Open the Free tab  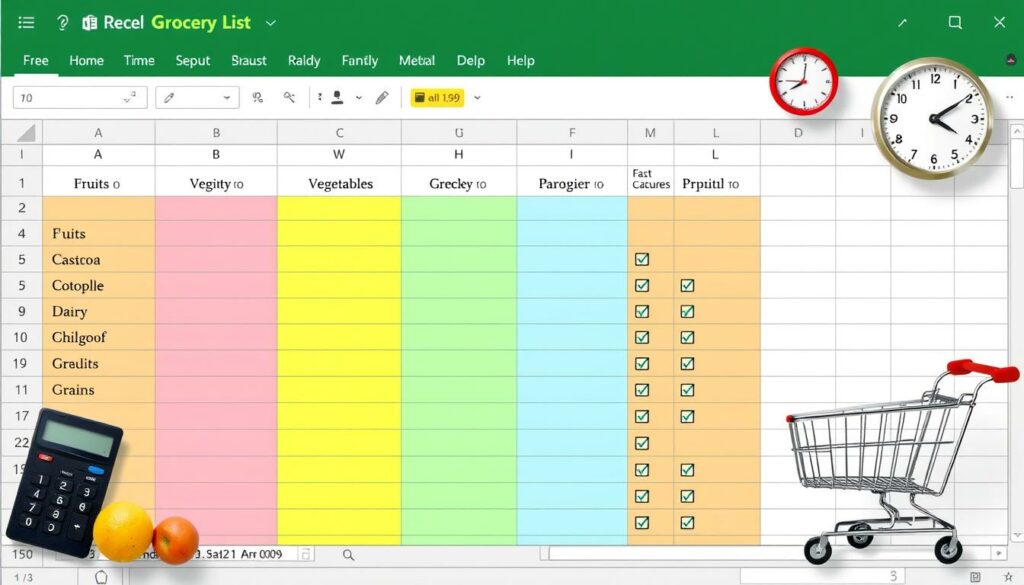35,60
